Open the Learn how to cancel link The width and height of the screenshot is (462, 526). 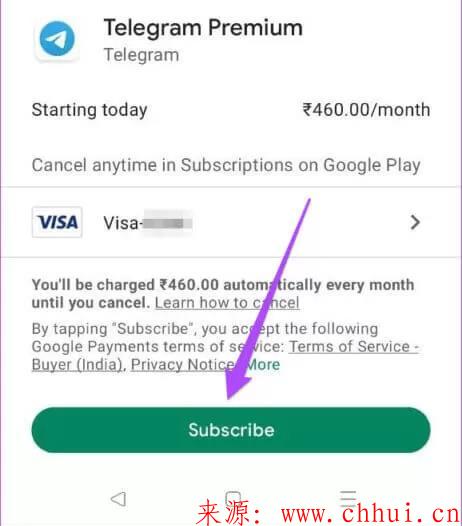[227, 303]
